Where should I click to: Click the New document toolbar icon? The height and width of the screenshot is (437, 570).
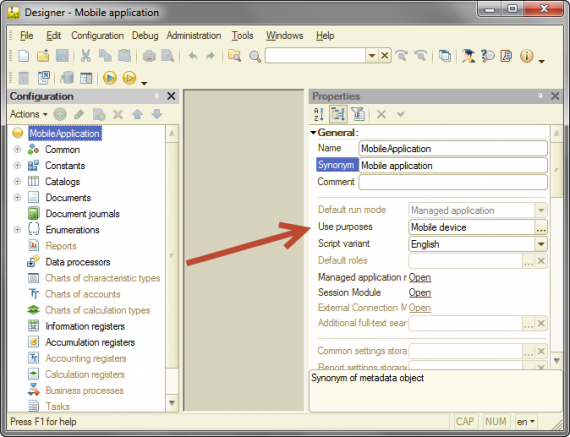pos(24,56)
